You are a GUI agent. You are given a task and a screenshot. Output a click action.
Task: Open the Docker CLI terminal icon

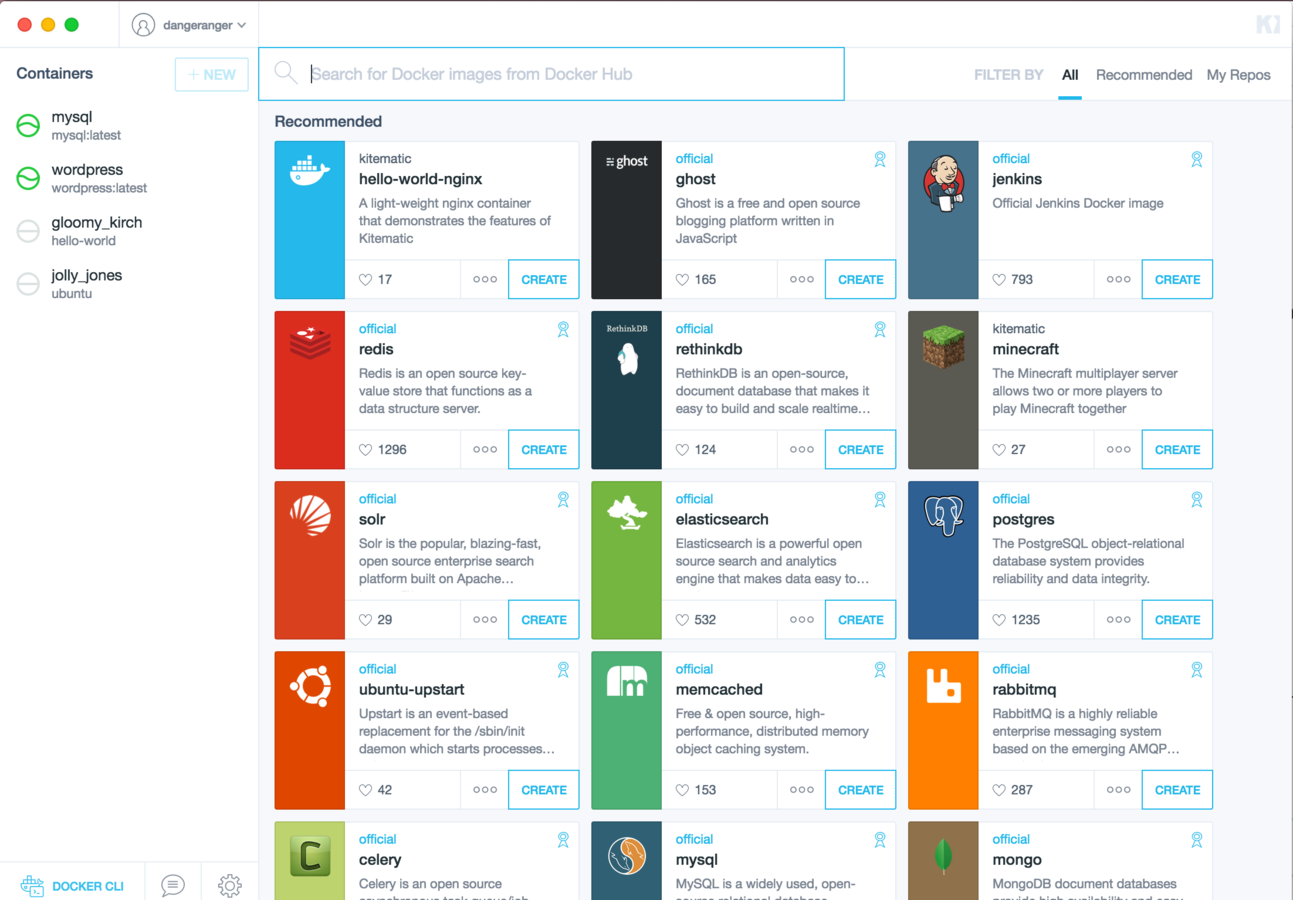coord(32,885)
